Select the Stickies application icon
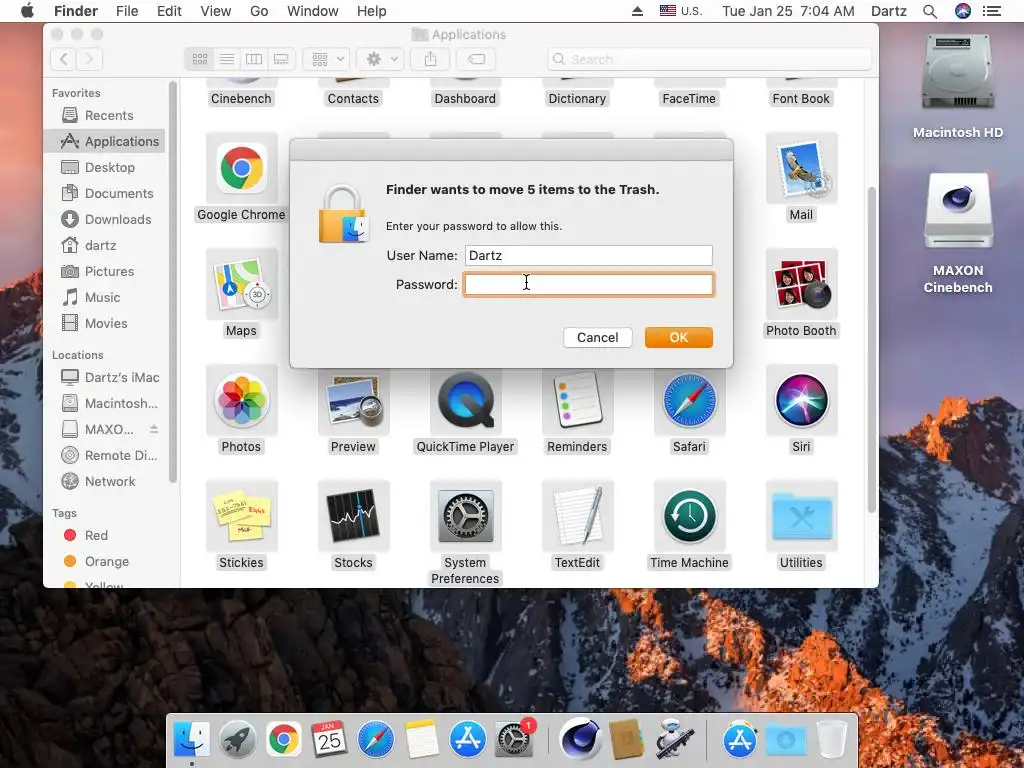 click(x=242, y=516)
